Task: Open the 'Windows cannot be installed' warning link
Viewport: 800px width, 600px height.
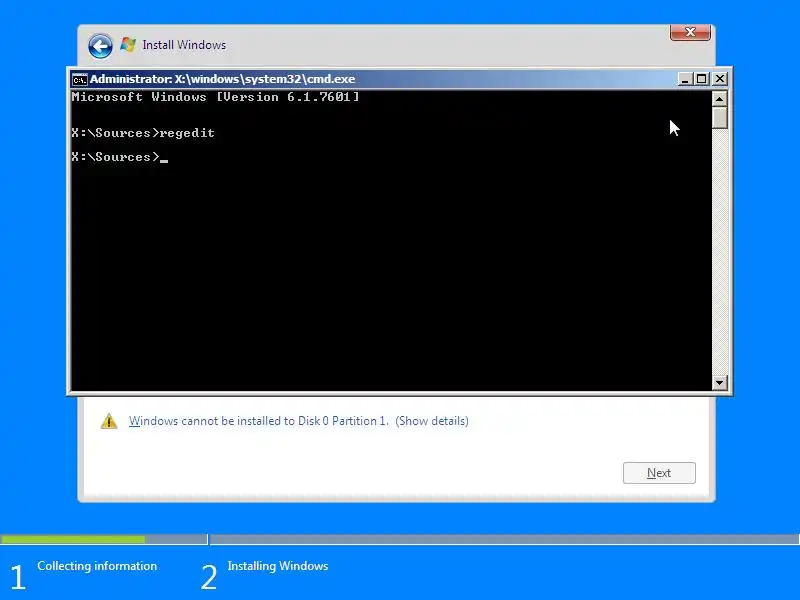Action: pyautogui.click(x=298, y=421)
